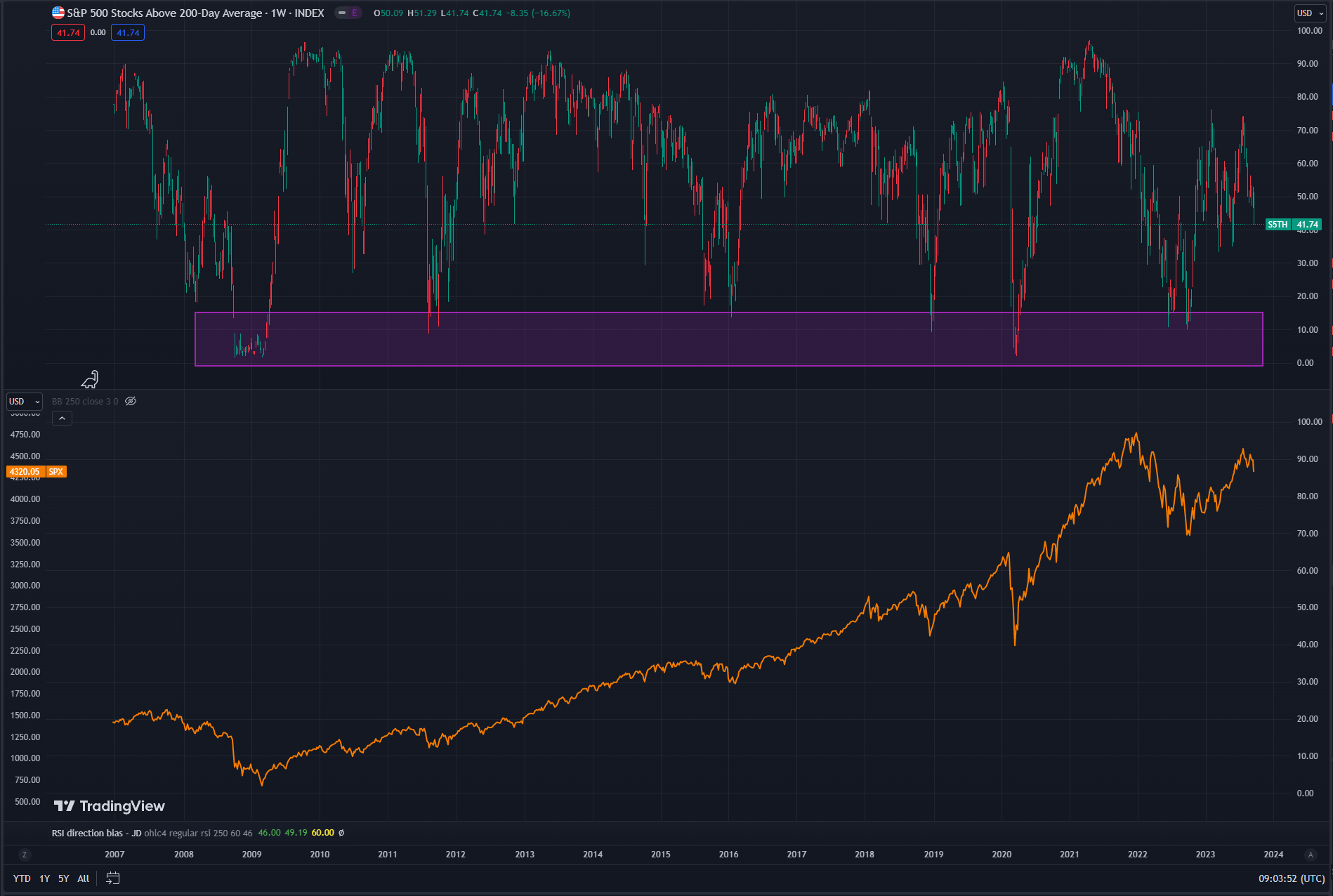Select the YTD date range
The width and height of the screenshot is (1333, 896).
tap(22, 878)
